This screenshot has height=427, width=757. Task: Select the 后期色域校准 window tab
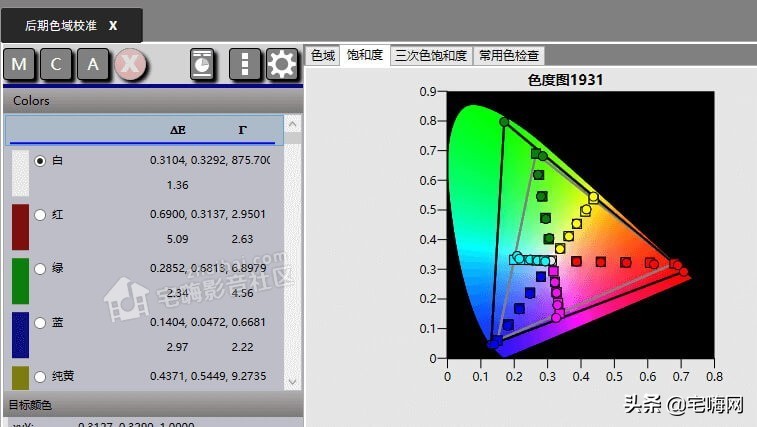(72, 25)
